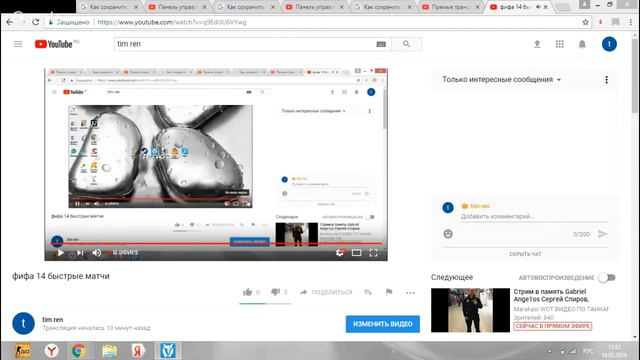Open the suggested stream thumbnail
The image size is (640, 360).
coord(470,310)
